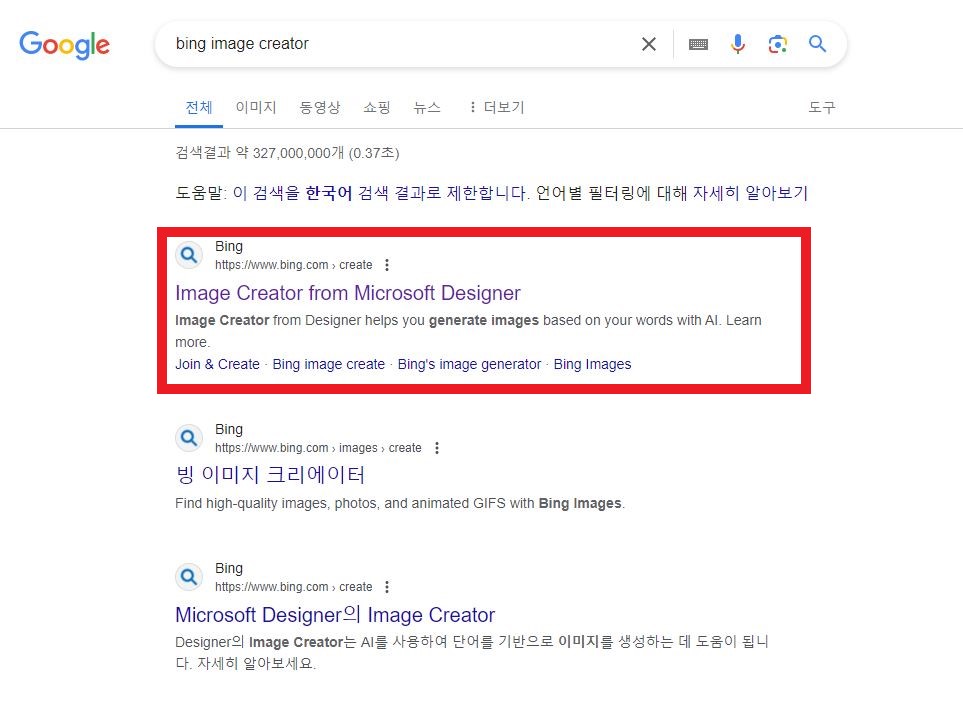Switch to the 이미지 tab
The width and height of the screenshot is (963, 710).
[x=256, y=107]
